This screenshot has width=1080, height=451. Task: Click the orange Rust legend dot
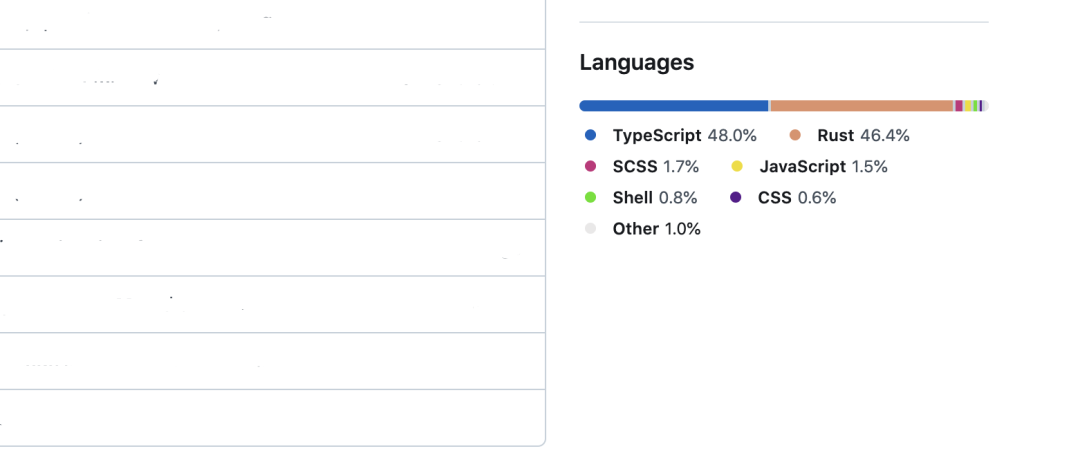795,136
